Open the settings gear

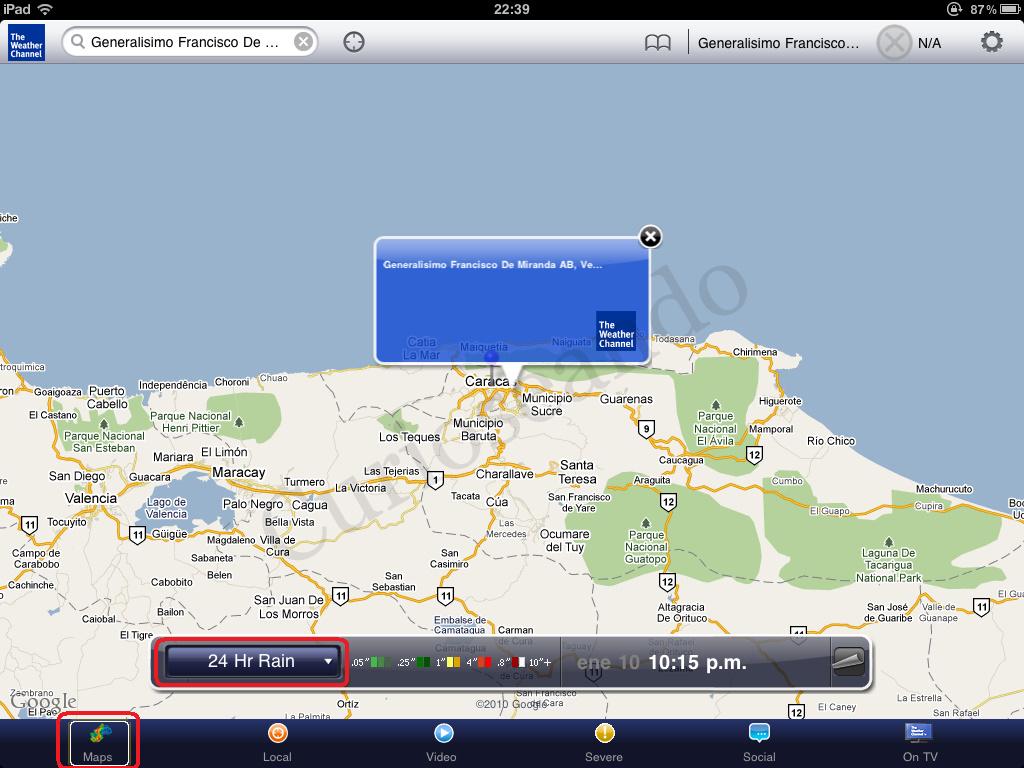click(993, 42)
